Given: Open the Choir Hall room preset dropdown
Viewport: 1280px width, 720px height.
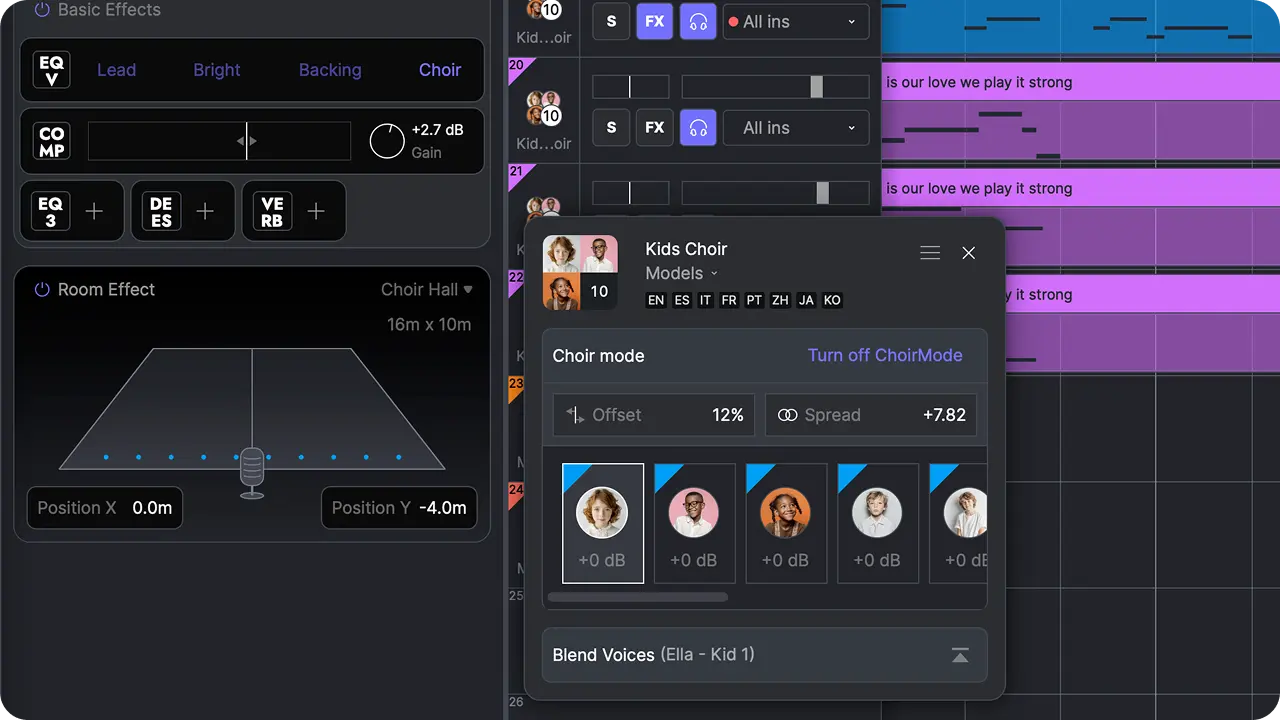Looking at the screenshot, I should [x=427, y=289].
